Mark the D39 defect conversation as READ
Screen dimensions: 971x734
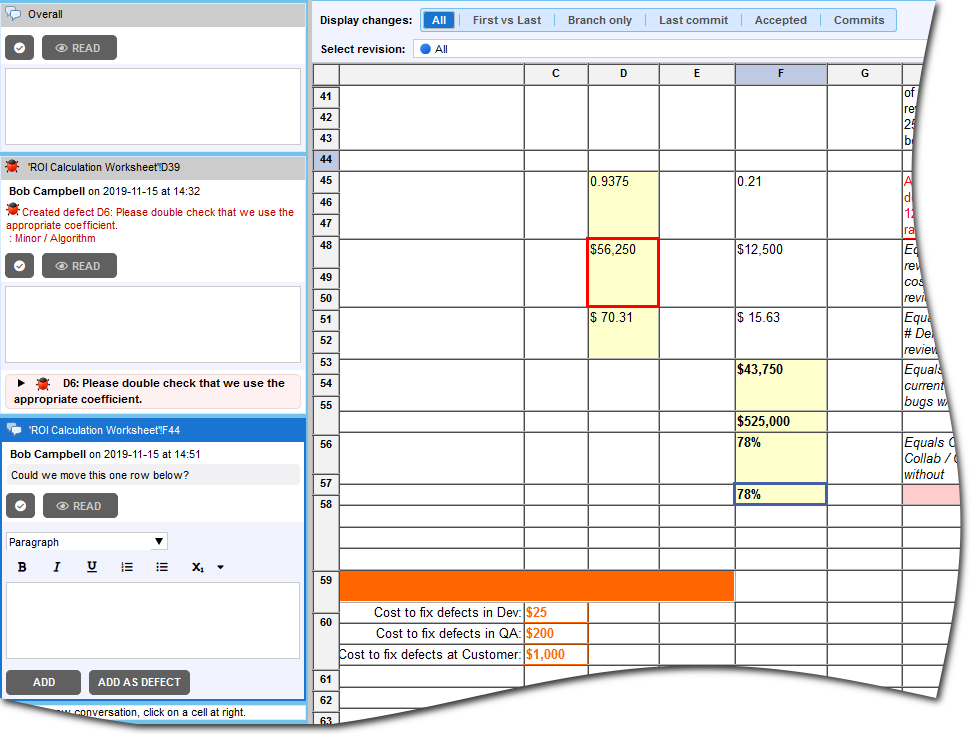(79, 266)
